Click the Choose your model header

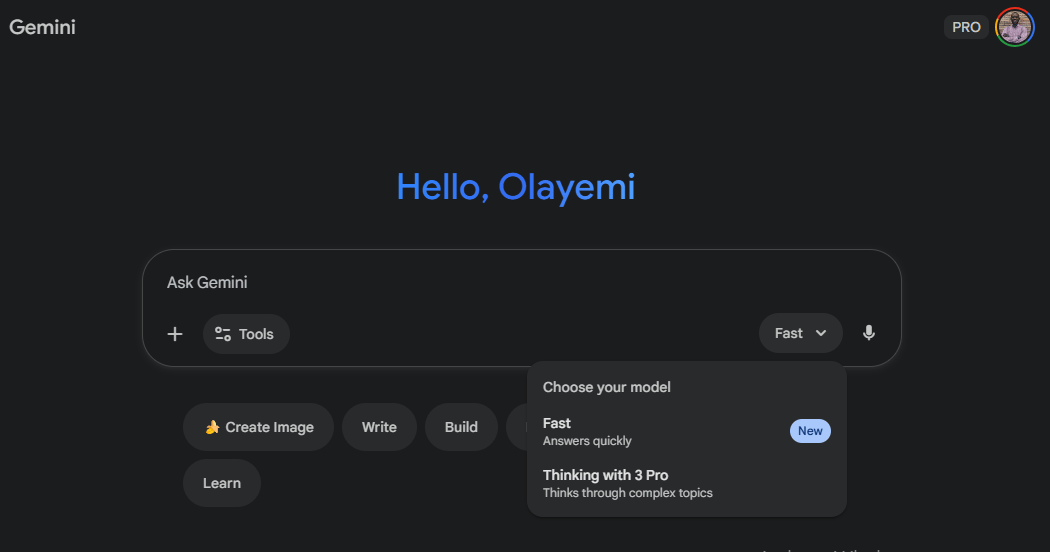607,387
